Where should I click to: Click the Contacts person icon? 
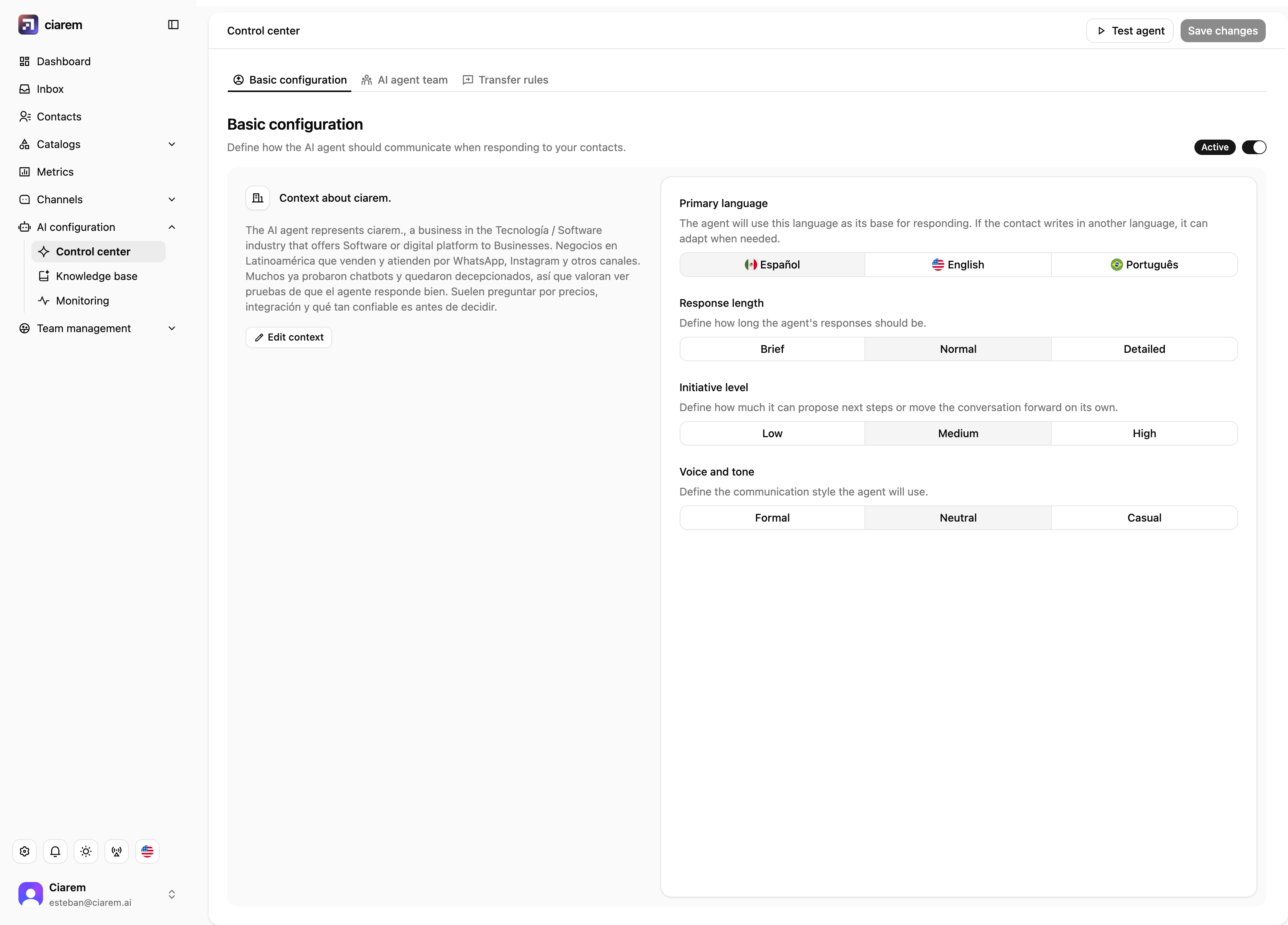tap(25, 117)
